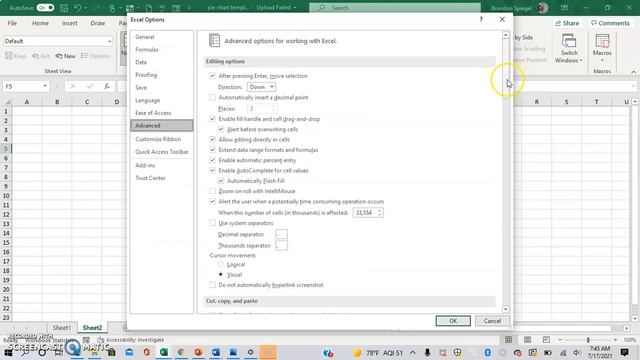Click the Save icon next to AutoSave
The width and height of the screenshot is (640, 360).
pos(64,8)
